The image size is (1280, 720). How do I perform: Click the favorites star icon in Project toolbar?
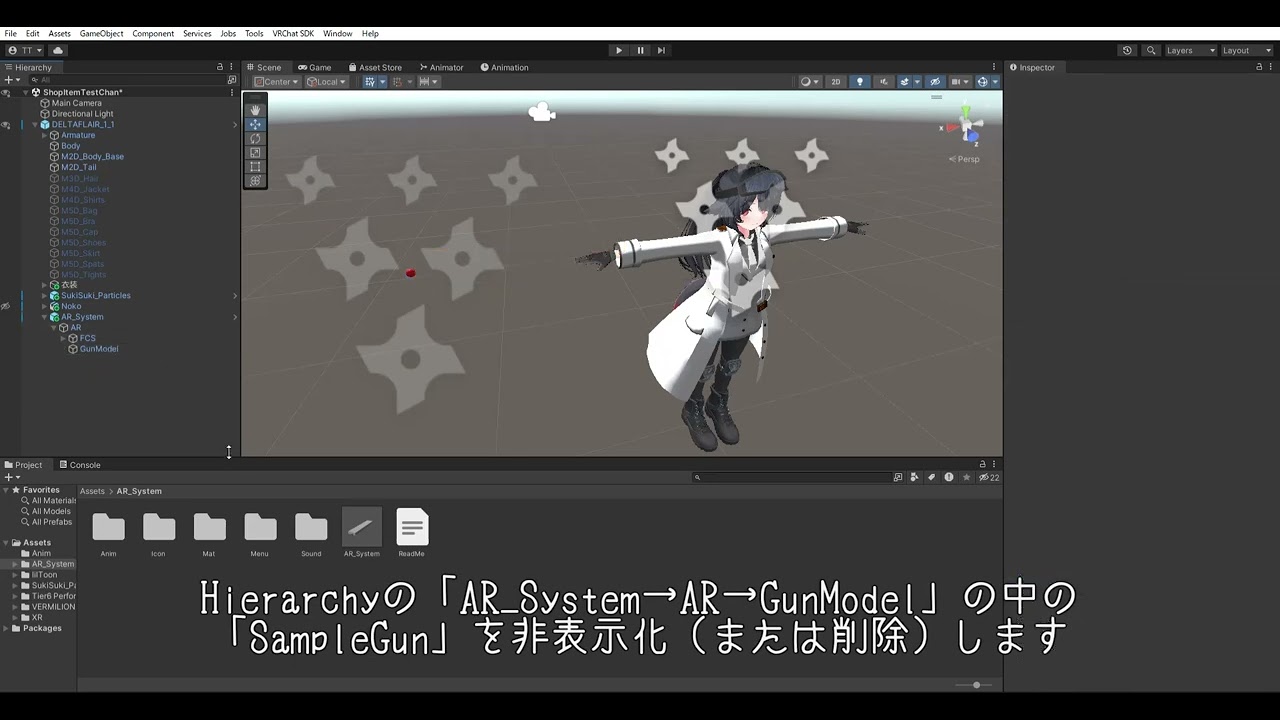click(x=966, y=478)
